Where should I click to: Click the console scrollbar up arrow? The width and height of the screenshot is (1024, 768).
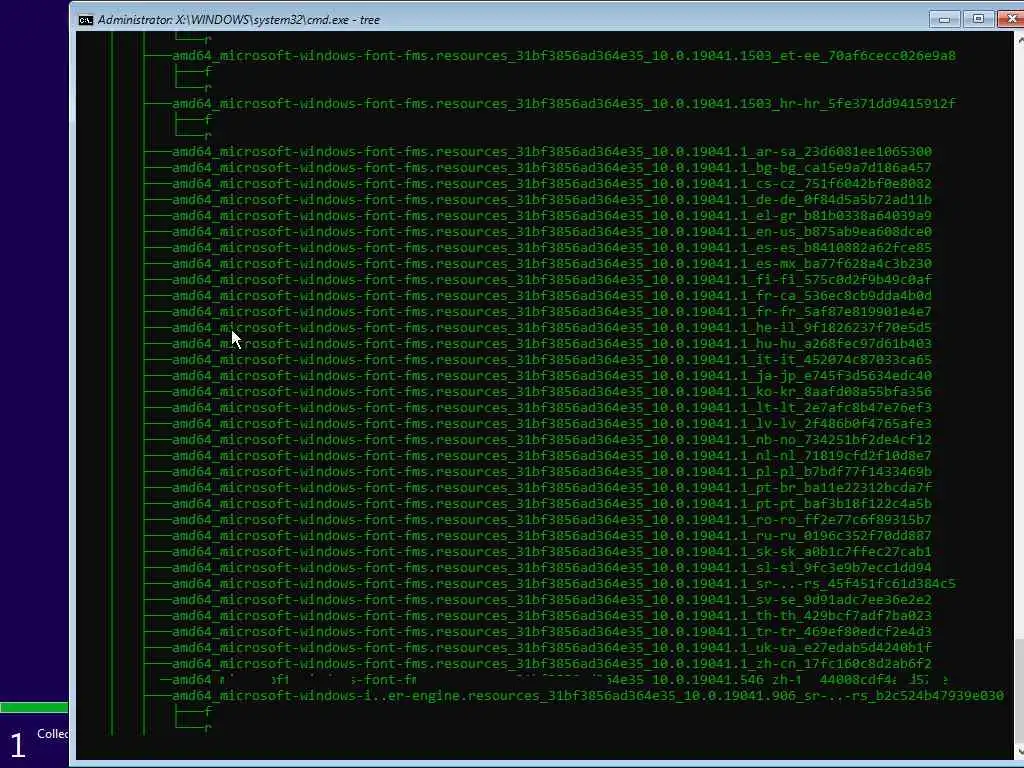[x=1019, y=39]
